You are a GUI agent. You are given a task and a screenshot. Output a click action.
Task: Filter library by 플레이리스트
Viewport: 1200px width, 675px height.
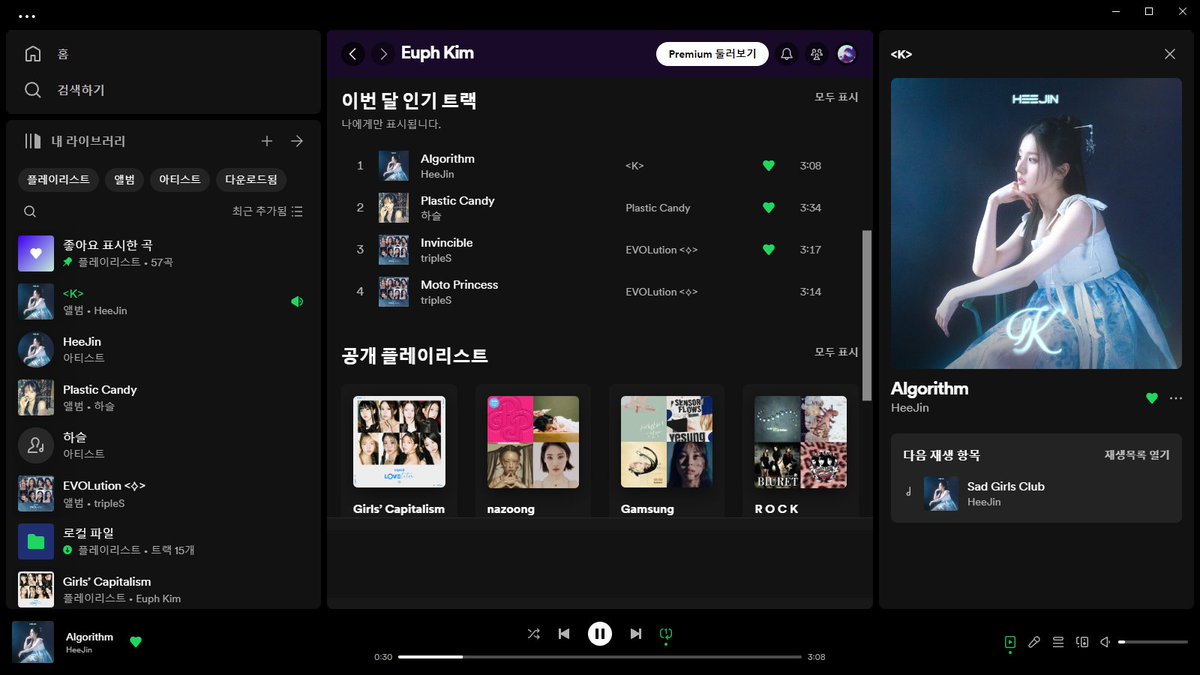[58, 180]
